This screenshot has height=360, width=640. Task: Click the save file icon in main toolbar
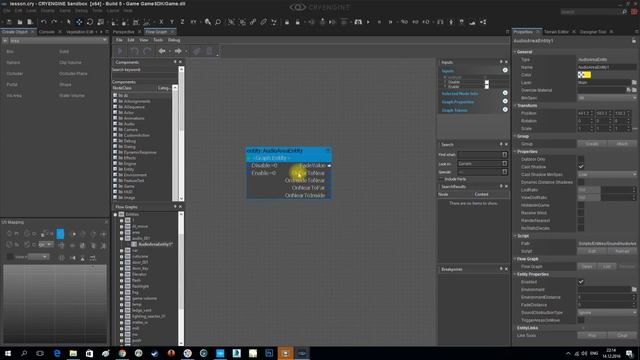click(30, 22)
